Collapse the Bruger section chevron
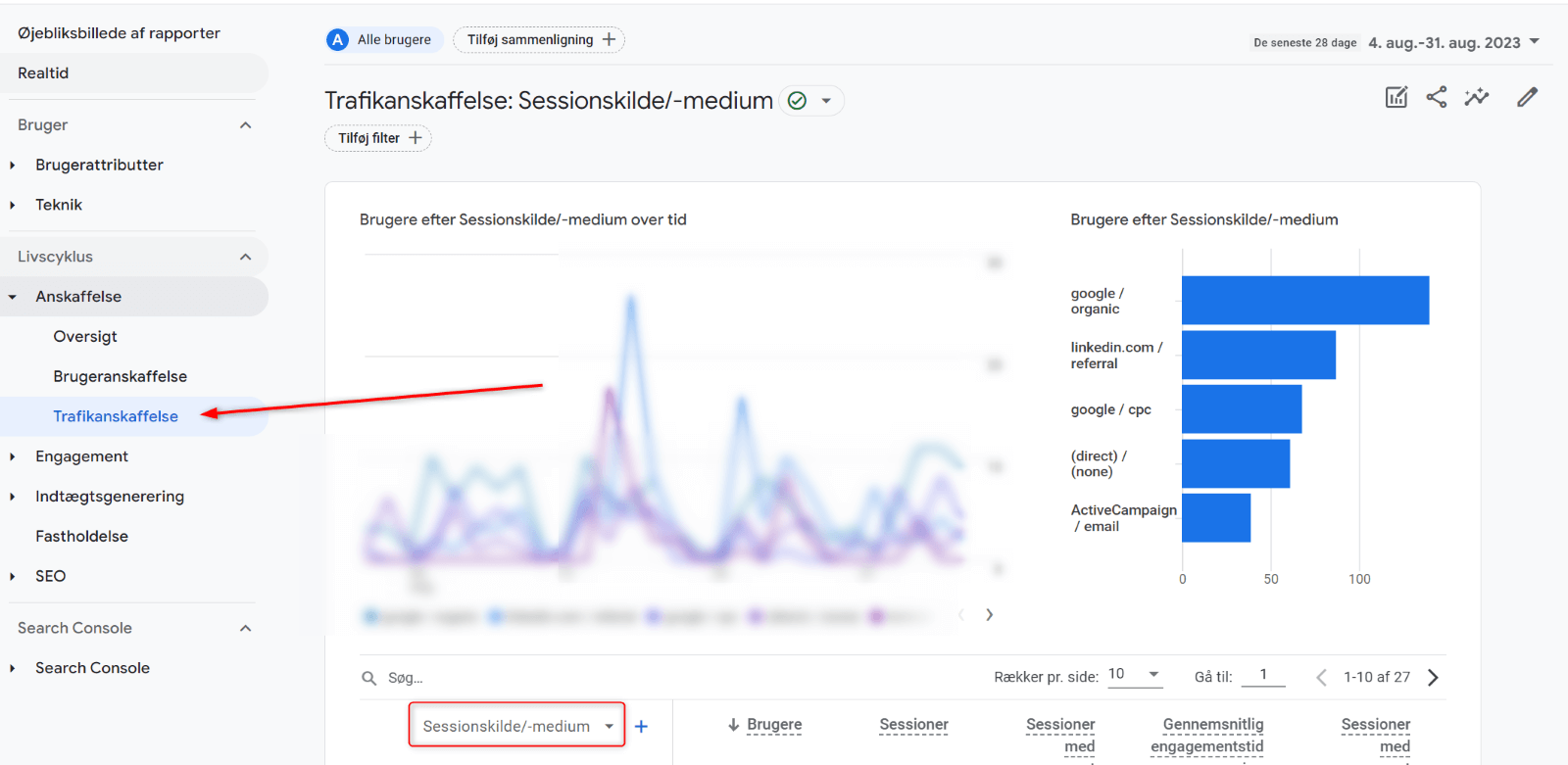Viewport: 1568px width, 765px height. pyautogui.click(x=245, y=125)
